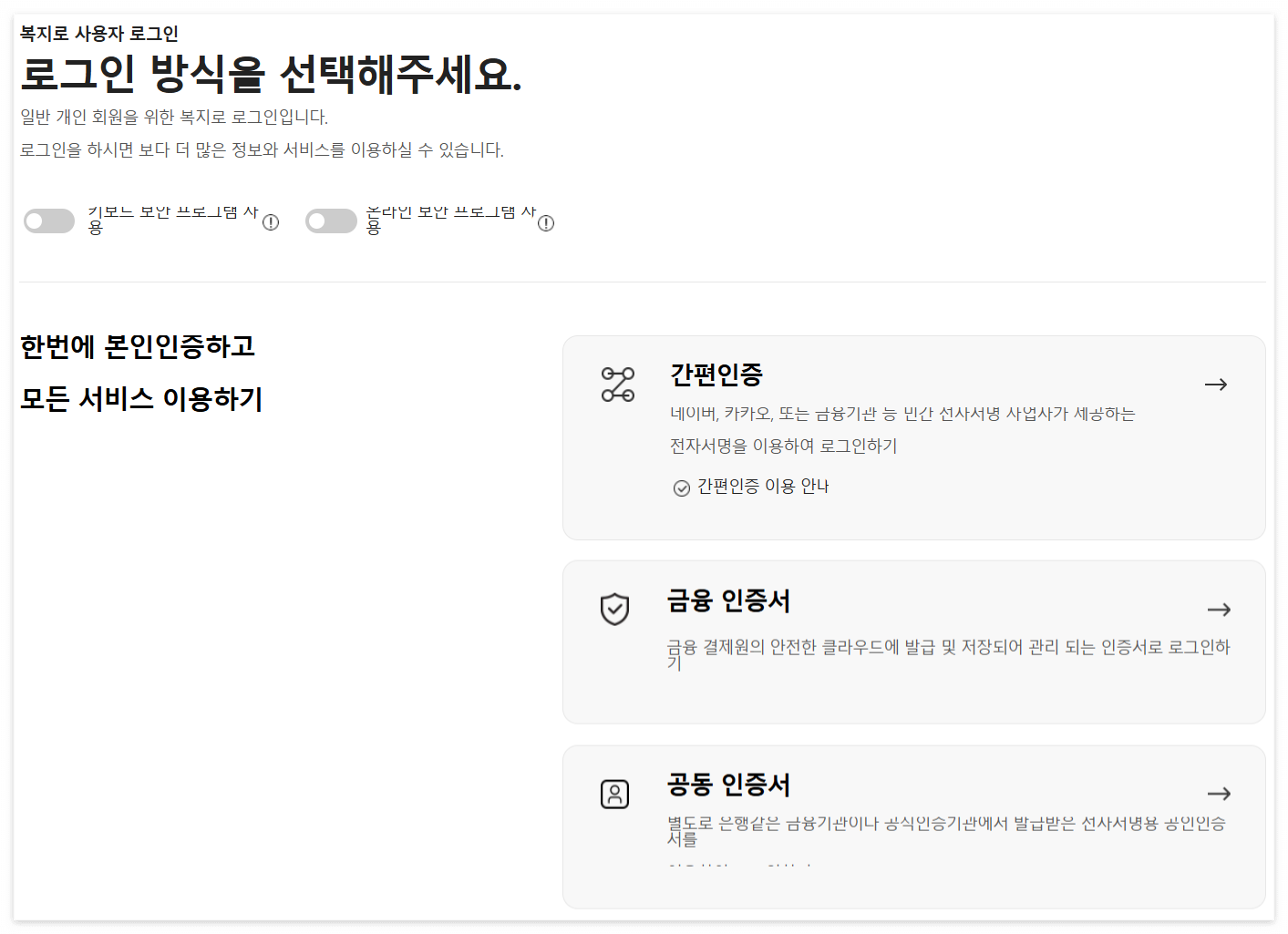Image resolution: width=1288 pixels, height=934 pixels.
Task: Enable the keyboard security program toggle
Action: point(49,221)
